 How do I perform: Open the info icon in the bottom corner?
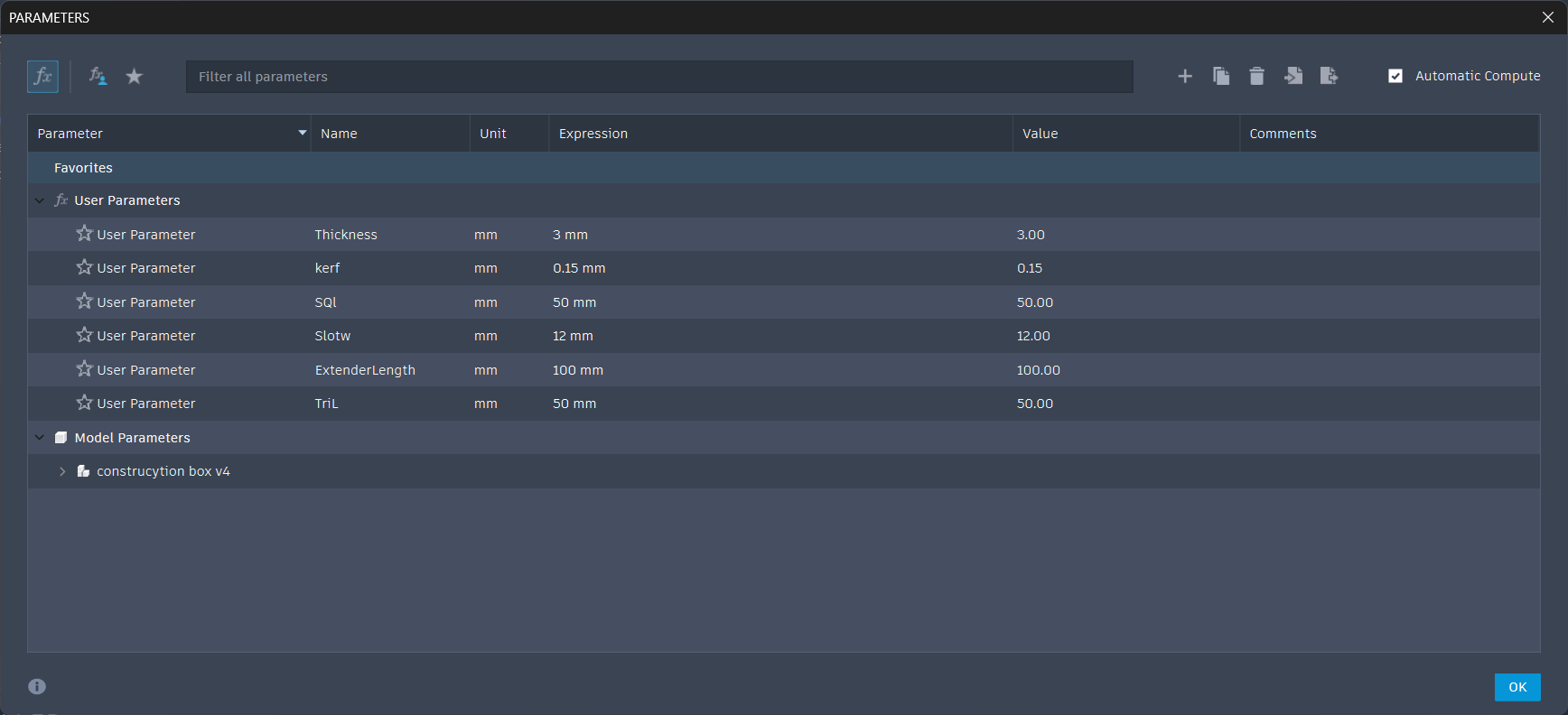37,686
